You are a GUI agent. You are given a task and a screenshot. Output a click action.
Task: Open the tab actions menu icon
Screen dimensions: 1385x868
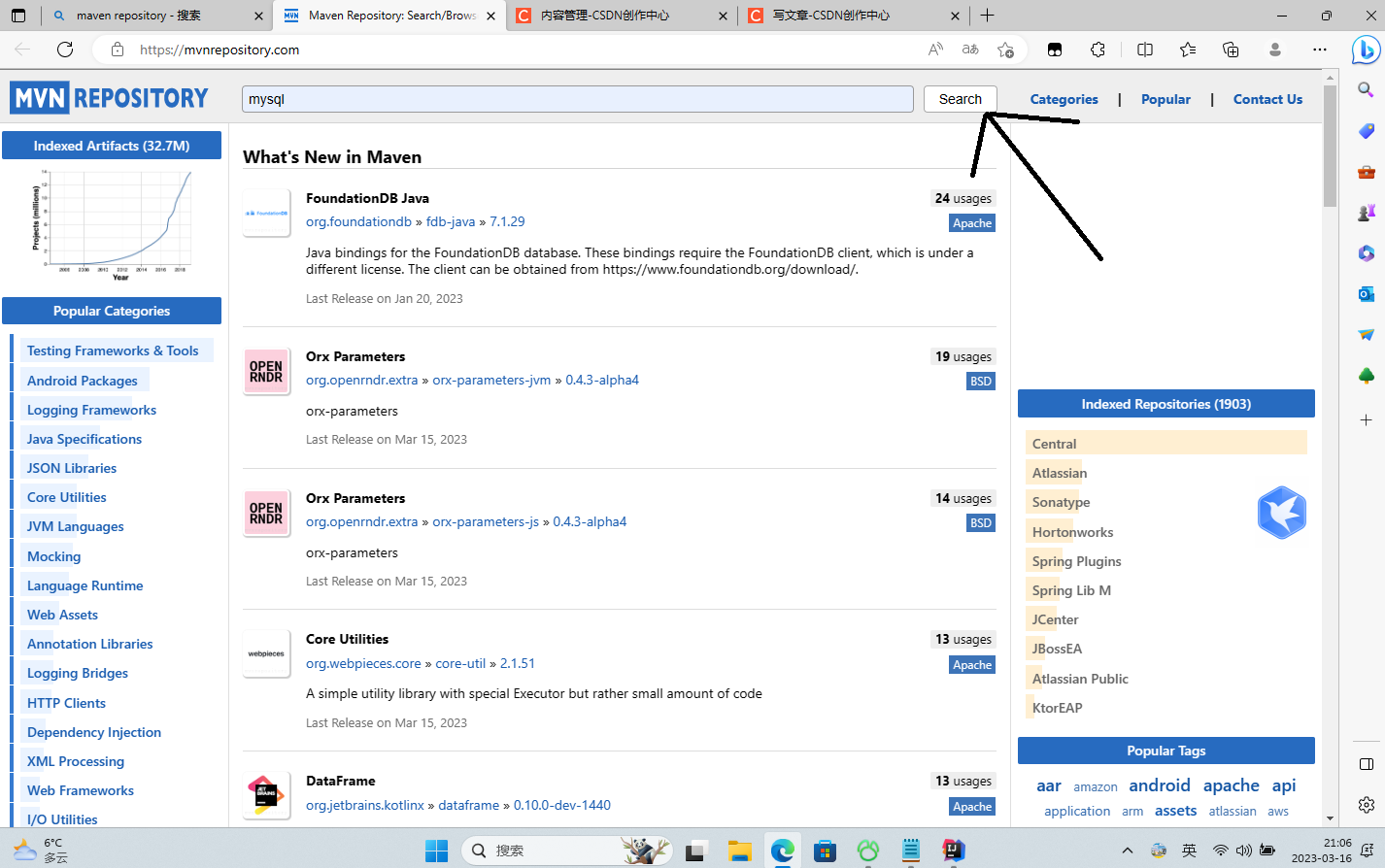pos(17,16)
